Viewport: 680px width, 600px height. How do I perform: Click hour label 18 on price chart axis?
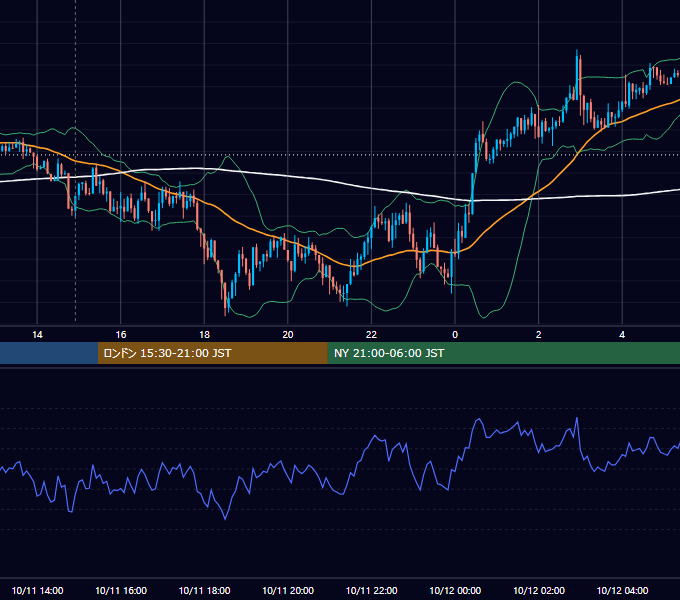(204, 334)
